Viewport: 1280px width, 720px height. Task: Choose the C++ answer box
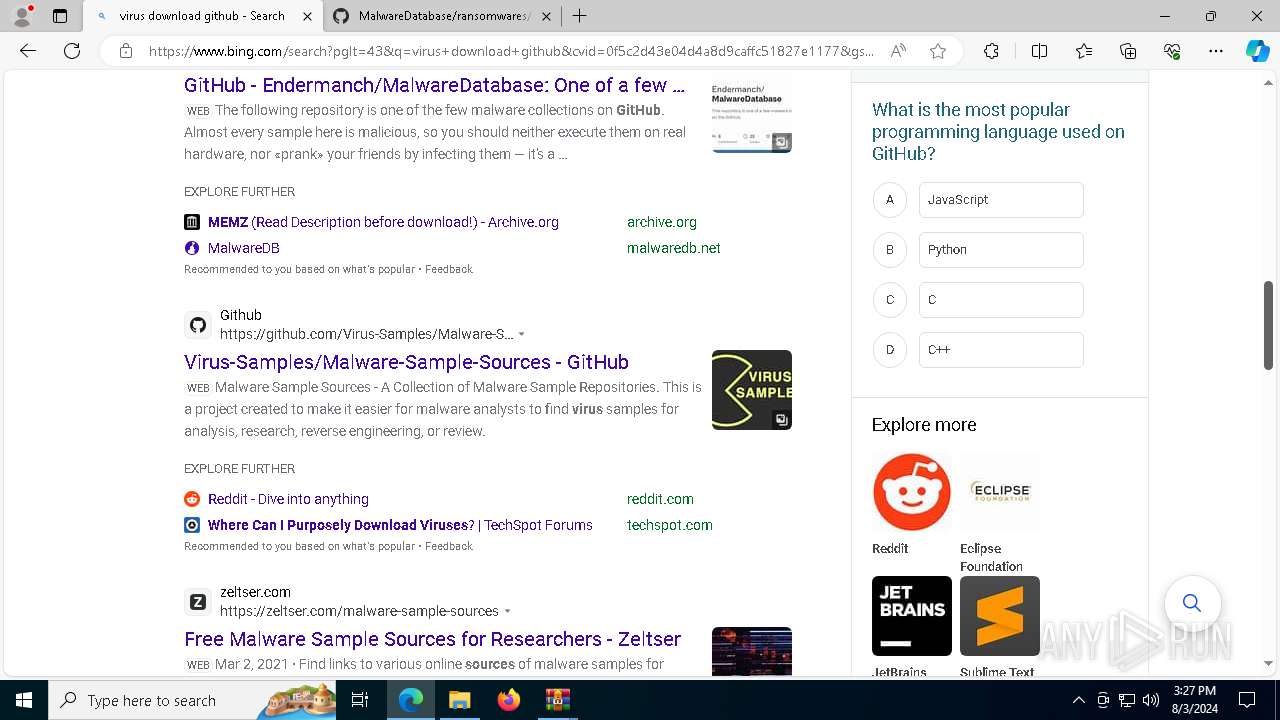coord(1001,349)
